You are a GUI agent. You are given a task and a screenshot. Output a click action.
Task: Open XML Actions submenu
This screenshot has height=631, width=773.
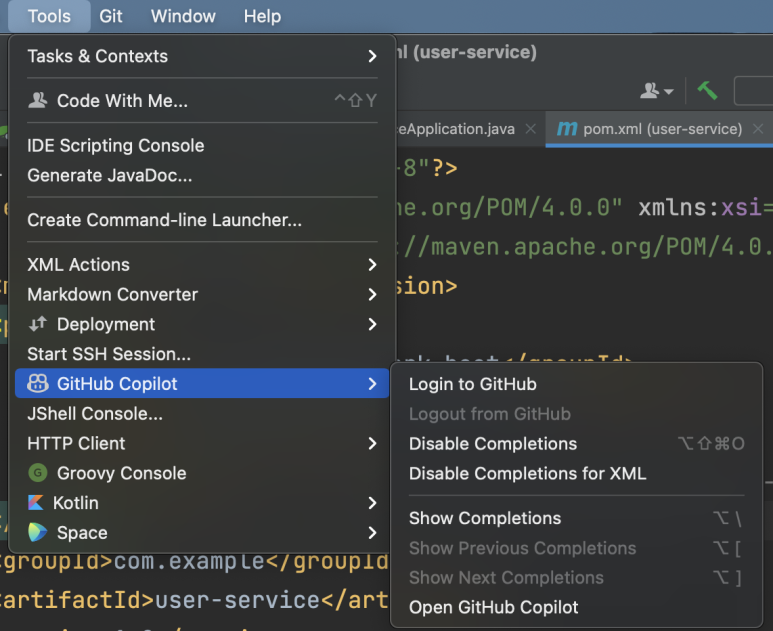click(x=202, y=265)
